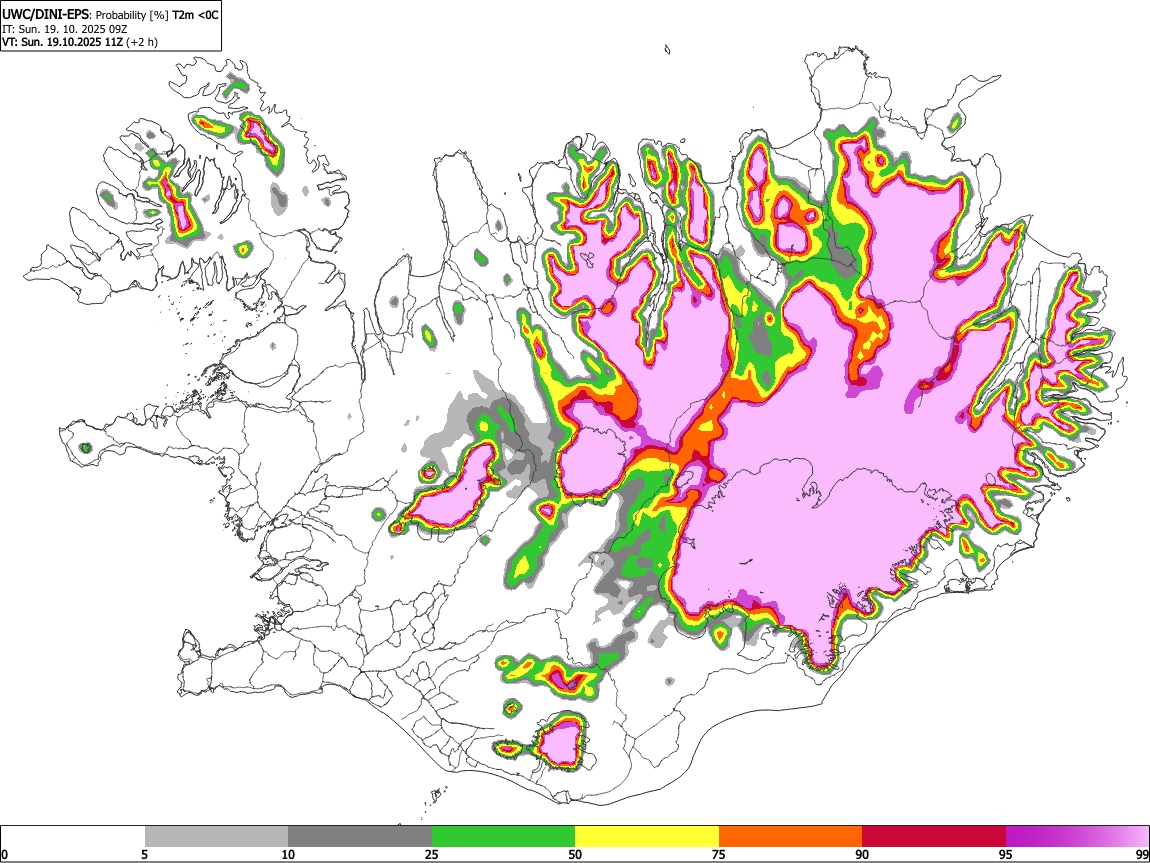Click the 'VT: Sun. 19.10.2025 11Z' line
Viewport: 1150px width, 863px height.
pyautogui.click(x=62, y=42)
